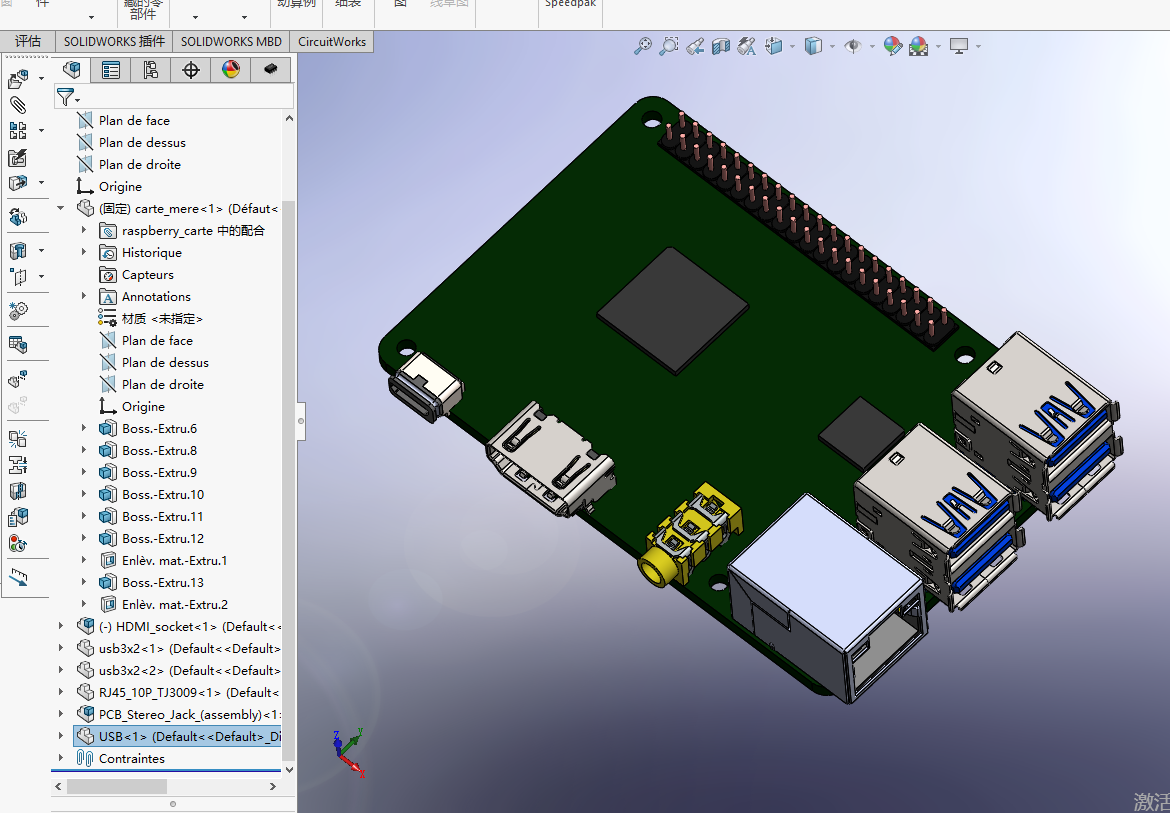
Task: Click the Reference Geometry icon in sidebar
Action: 18,277
